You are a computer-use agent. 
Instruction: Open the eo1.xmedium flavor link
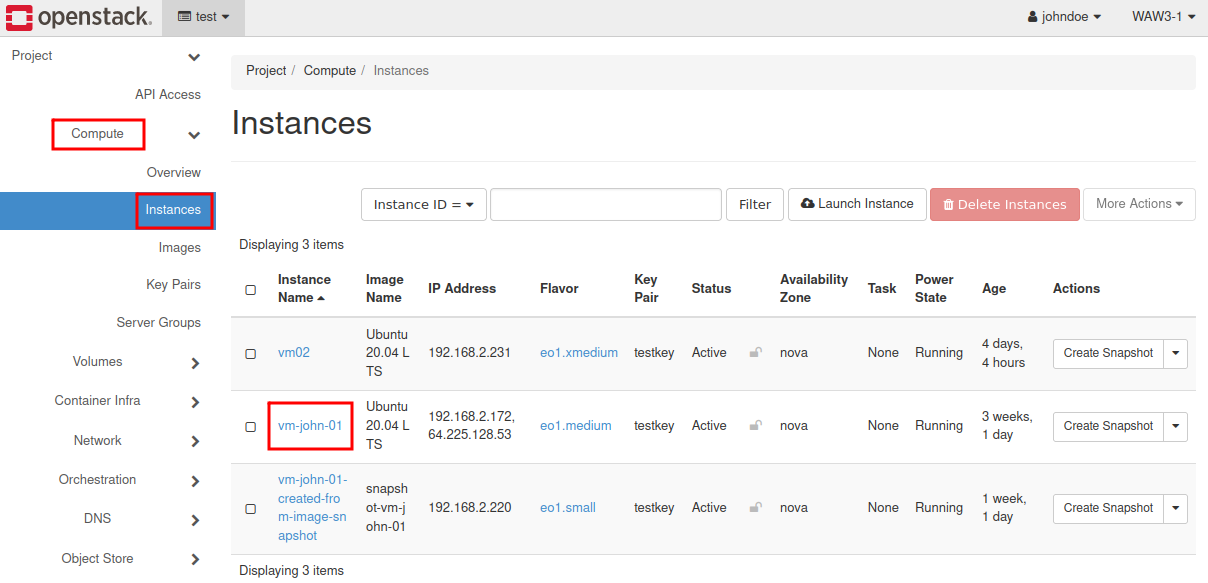[578, 353]
